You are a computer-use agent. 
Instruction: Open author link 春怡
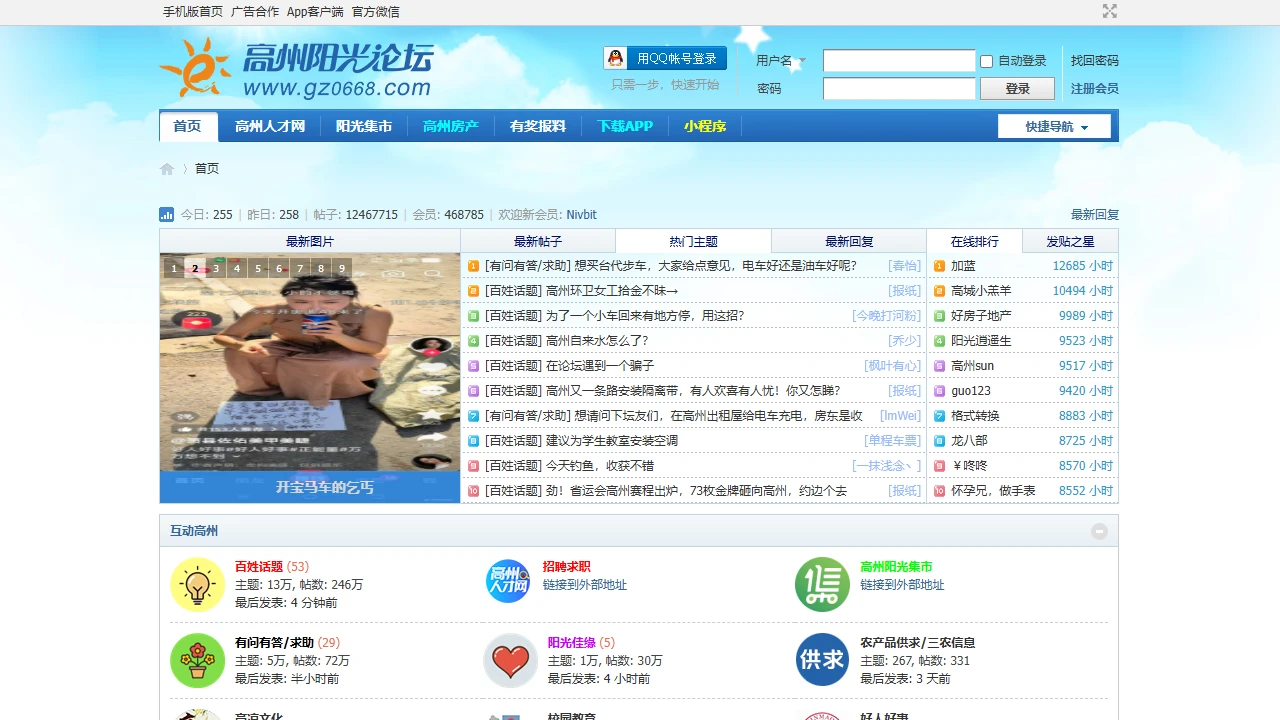(905, 266)
